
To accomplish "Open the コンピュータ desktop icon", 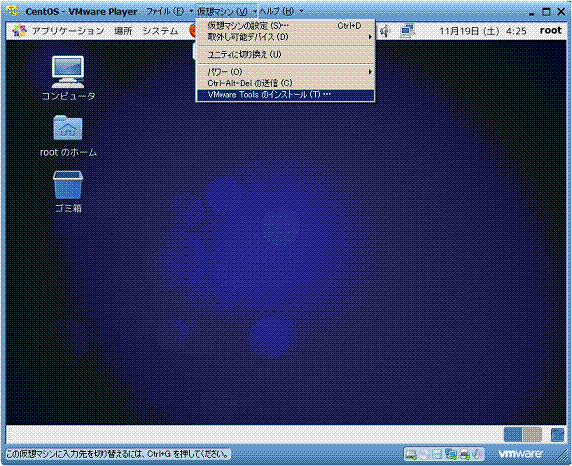I will (x=68, y=78).
